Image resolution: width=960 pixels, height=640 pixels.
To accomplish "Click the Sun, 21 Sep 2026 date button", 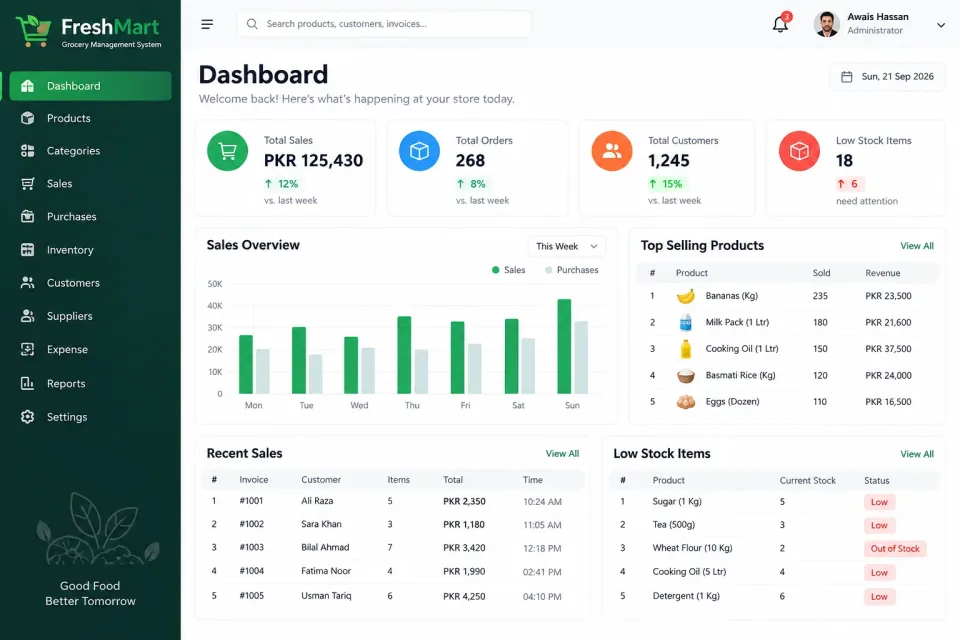I will (888, 77).
